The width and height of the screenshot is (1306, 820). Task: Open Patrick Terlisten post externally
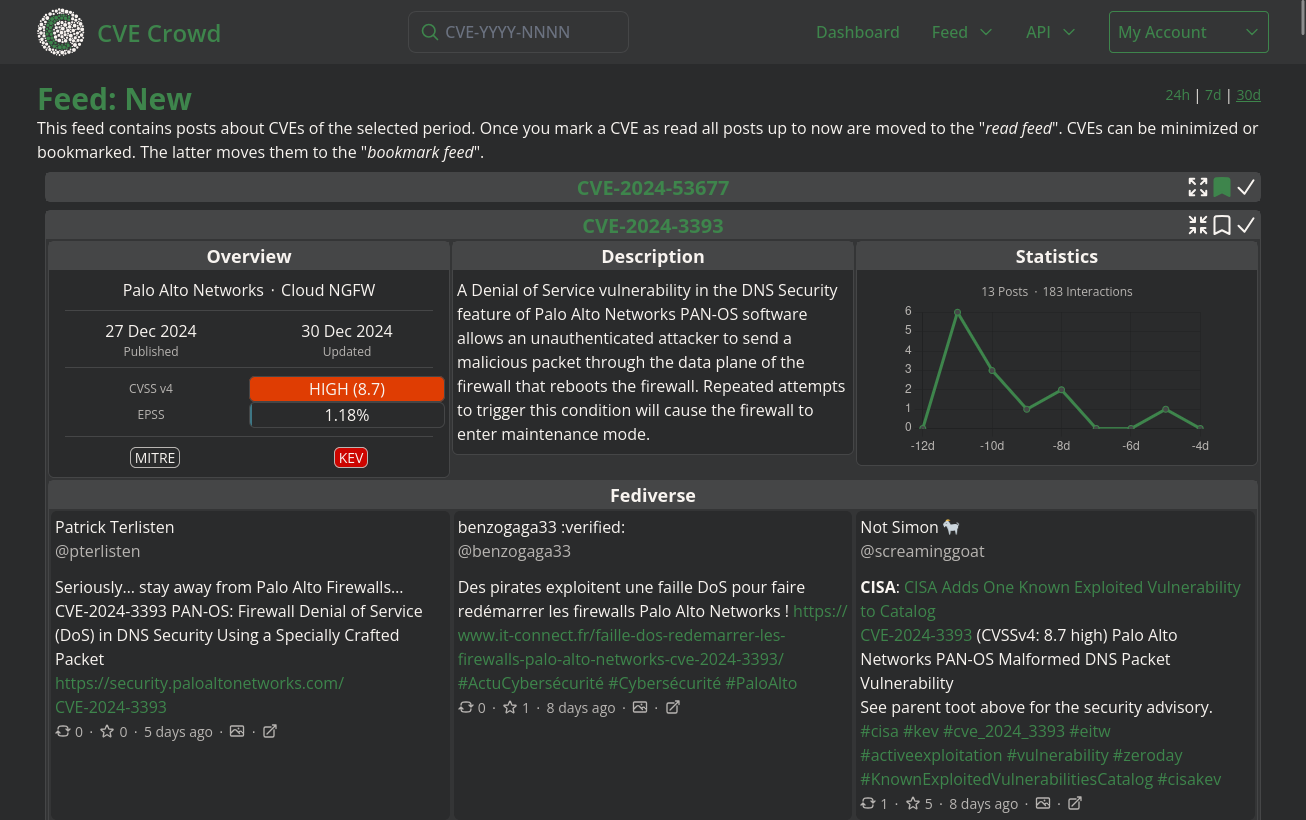(270, 731)
